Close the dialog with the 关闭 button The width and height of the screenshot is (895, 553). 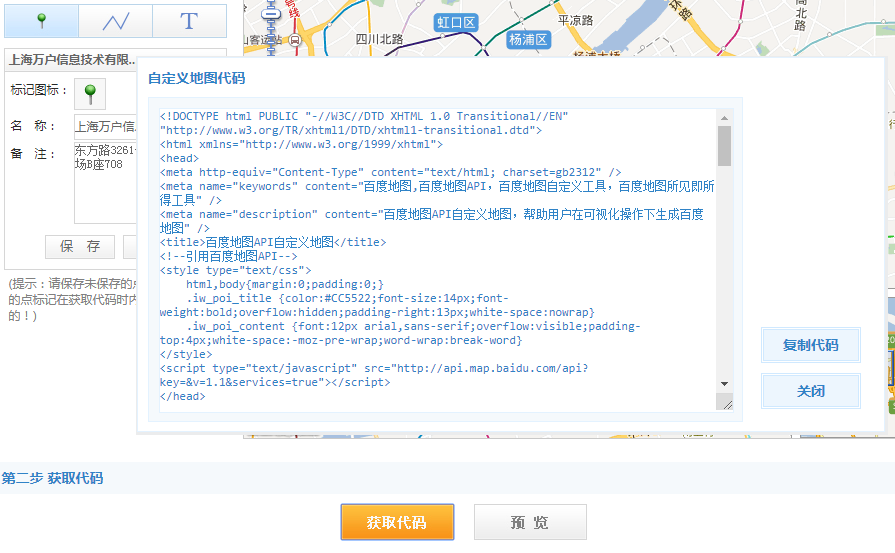[x=810, y=391]
